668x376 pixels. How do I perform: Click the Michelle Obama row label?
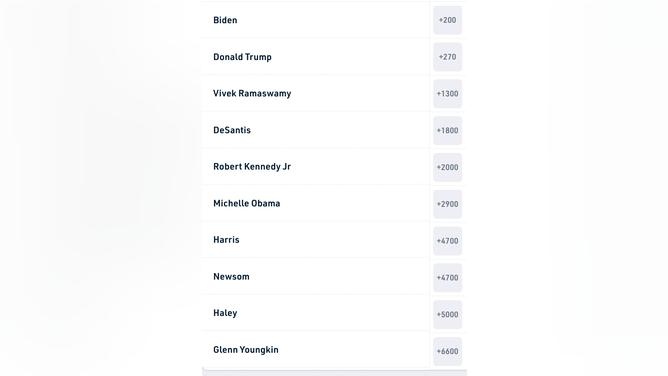click(x=247, y=203)
